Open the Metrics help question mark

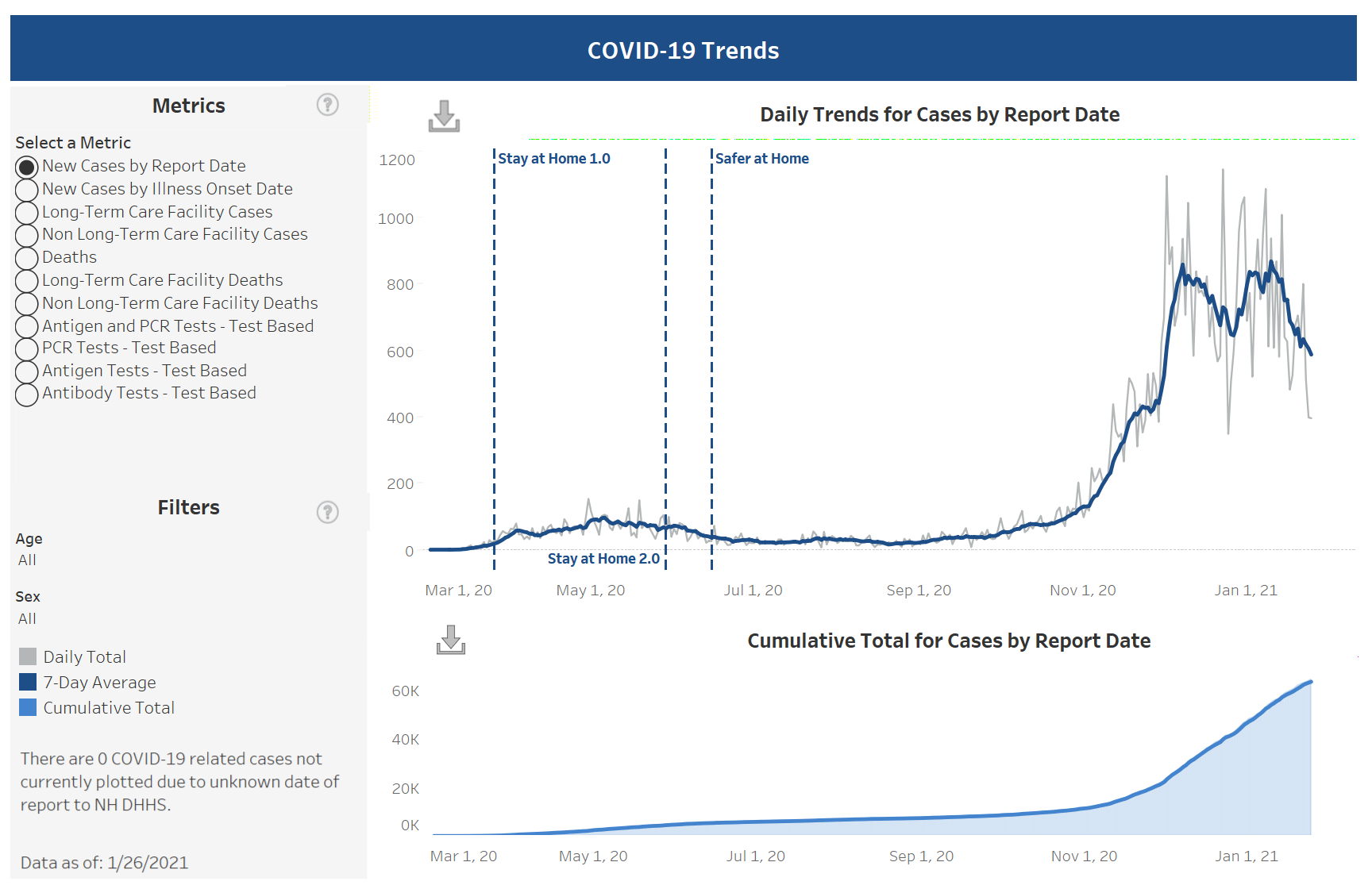[327, 105]
